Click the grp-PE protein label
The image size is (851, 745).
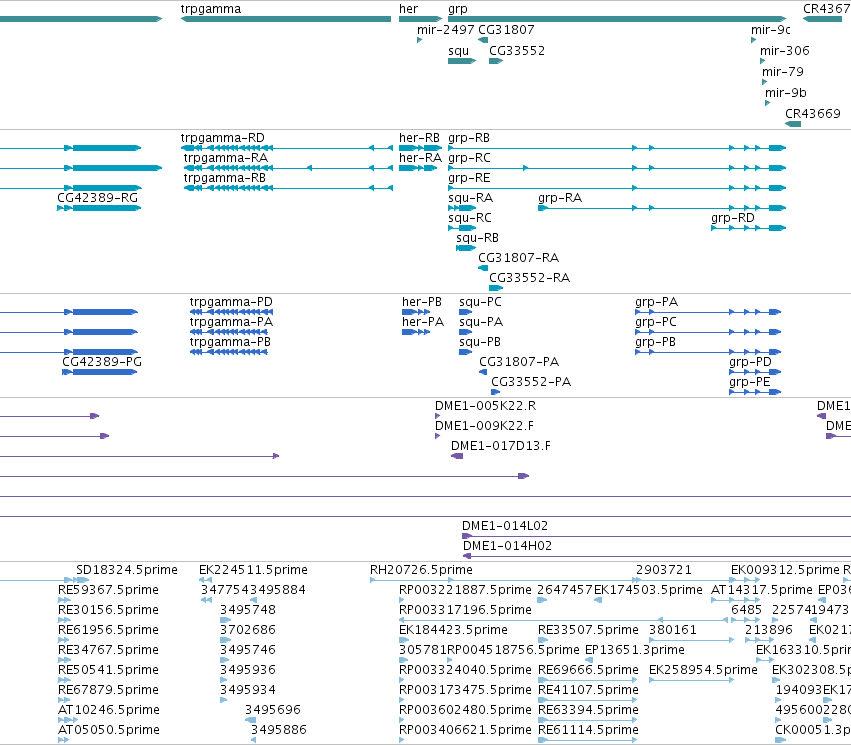(750, 382)
